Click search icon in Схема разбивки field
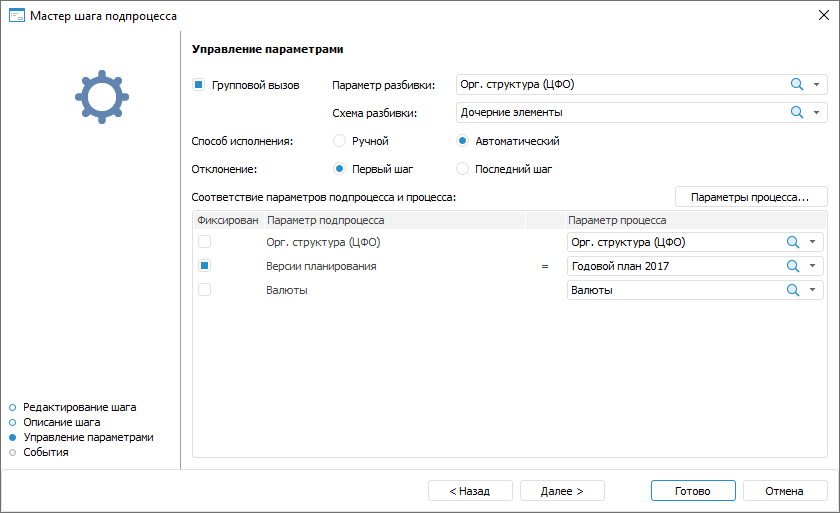The image size is (840, 513). point(797,113)
